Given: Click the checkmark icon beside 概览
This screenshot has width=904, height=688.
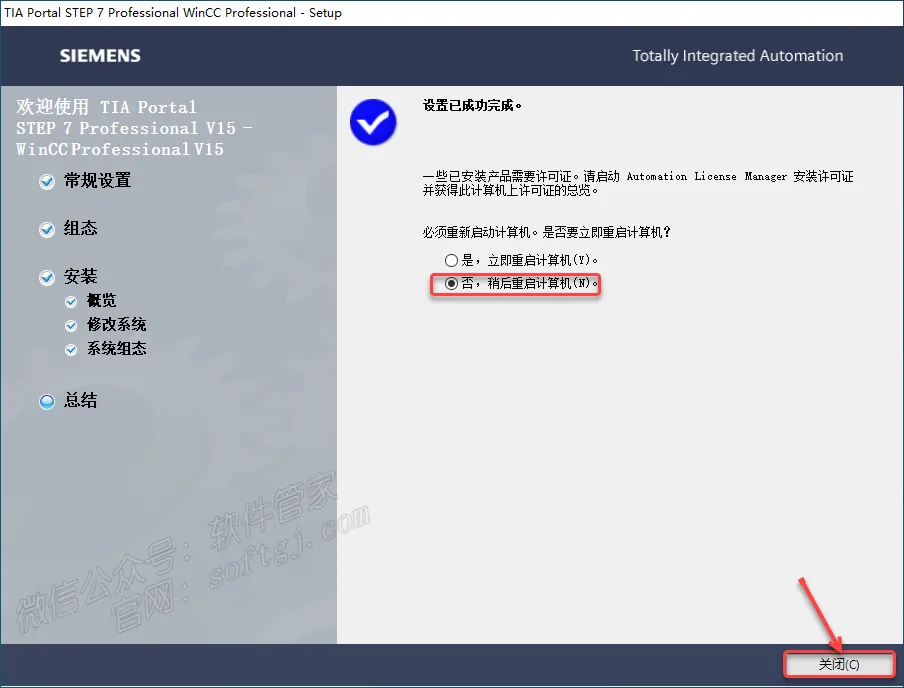Looking at the screenshot, I should (x=71, y=302).
